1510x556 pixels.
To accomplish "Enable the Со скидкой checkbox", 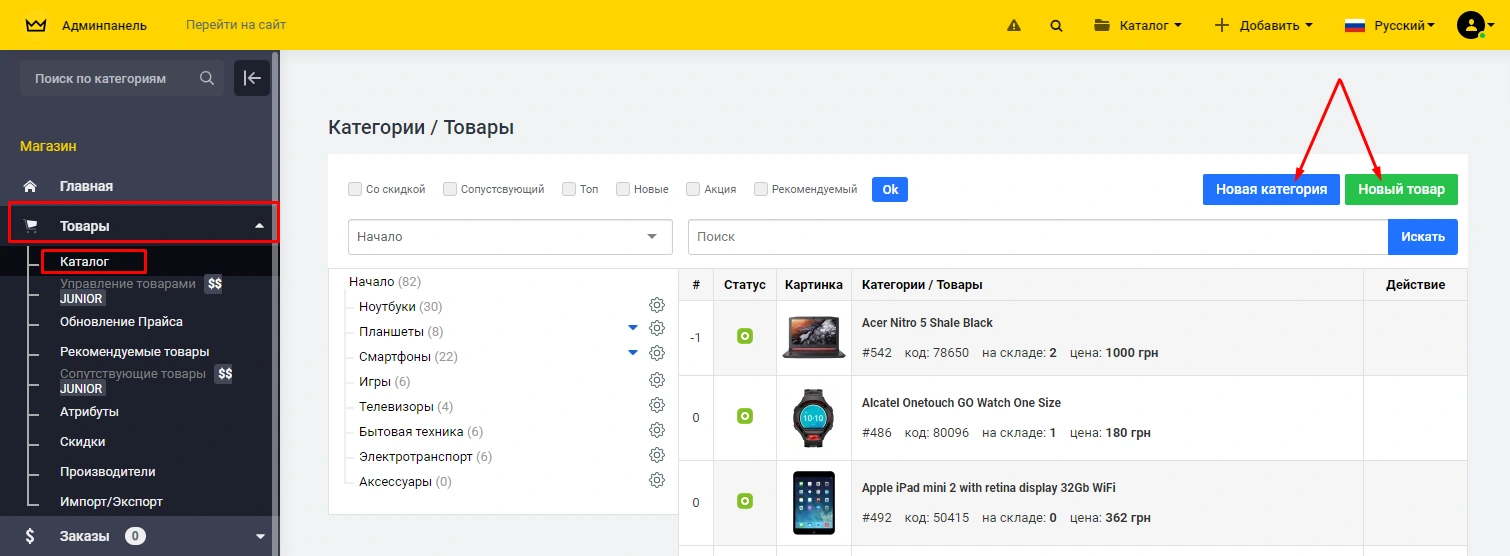I will 355,189.
